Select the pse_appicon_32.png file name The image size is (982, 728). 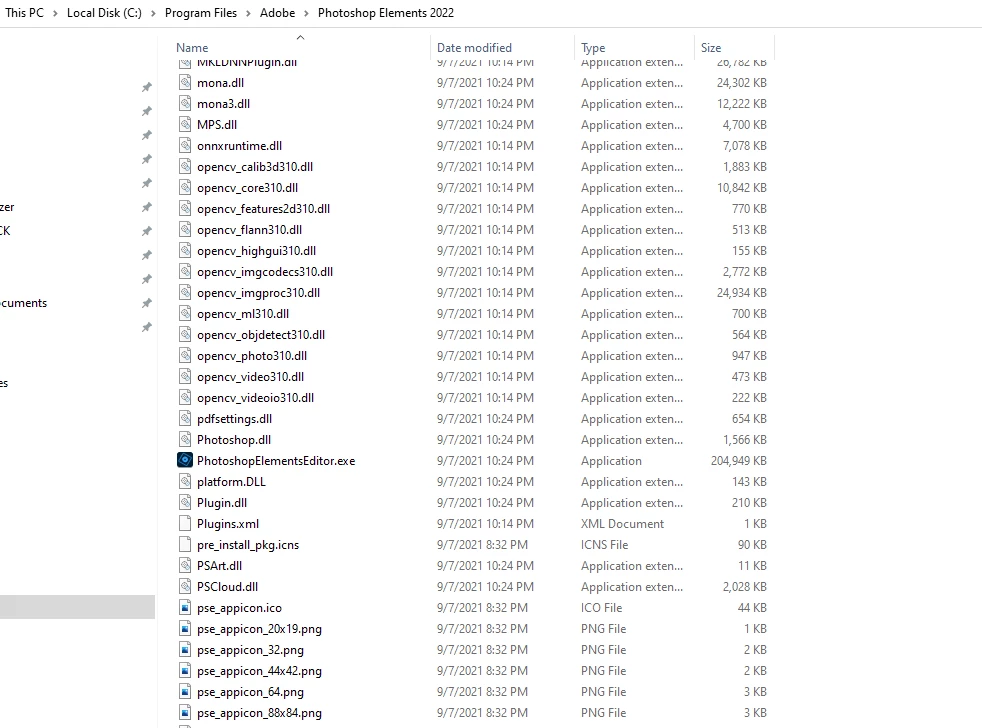tap(251, 650)
